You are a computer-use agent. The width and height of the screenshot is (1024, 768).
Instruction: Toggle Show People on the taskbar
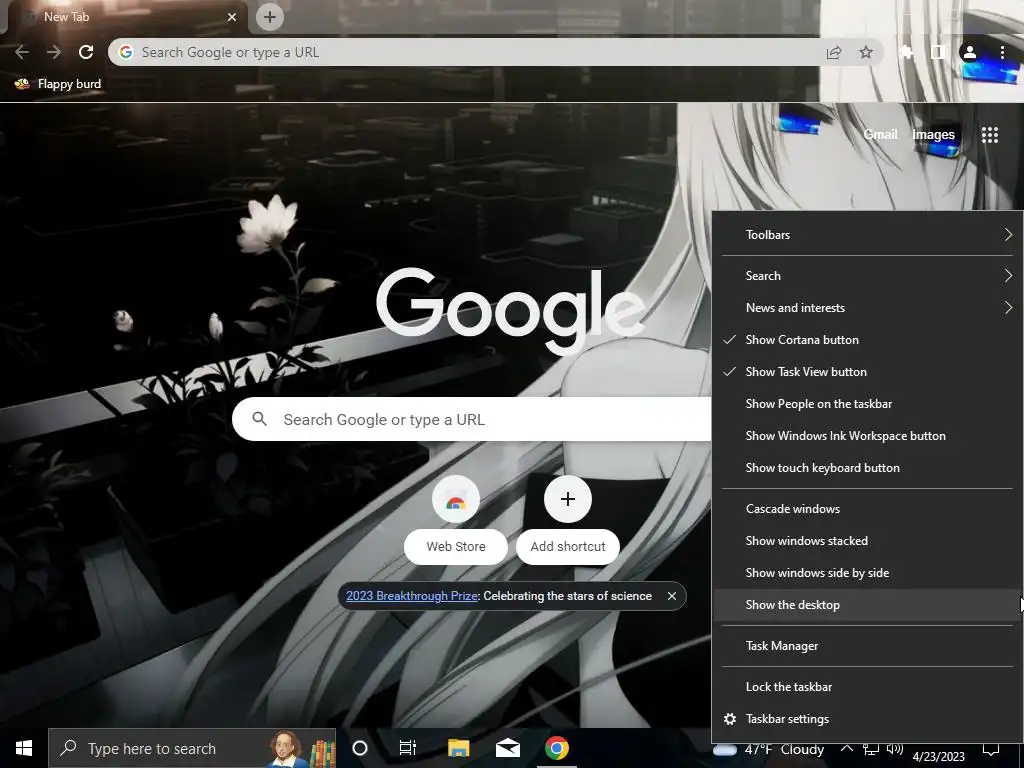pyautogui.click(x=867, y=404)
